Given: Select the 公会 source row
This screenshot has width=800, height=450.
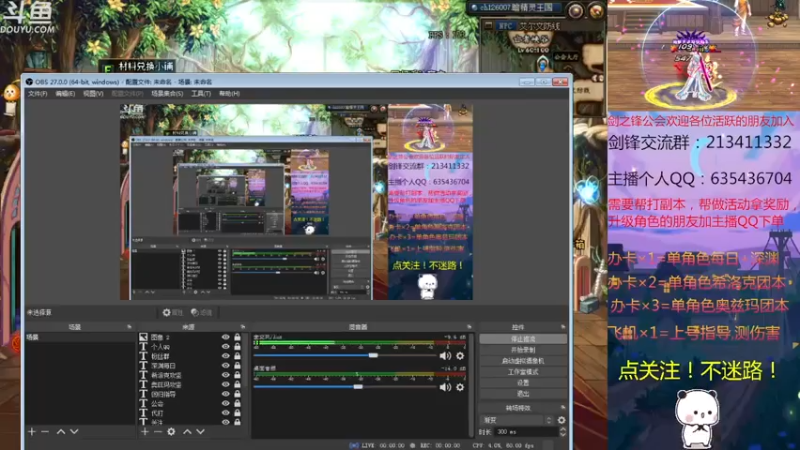Looking at the screenshot, I should [x=191, y=403].
